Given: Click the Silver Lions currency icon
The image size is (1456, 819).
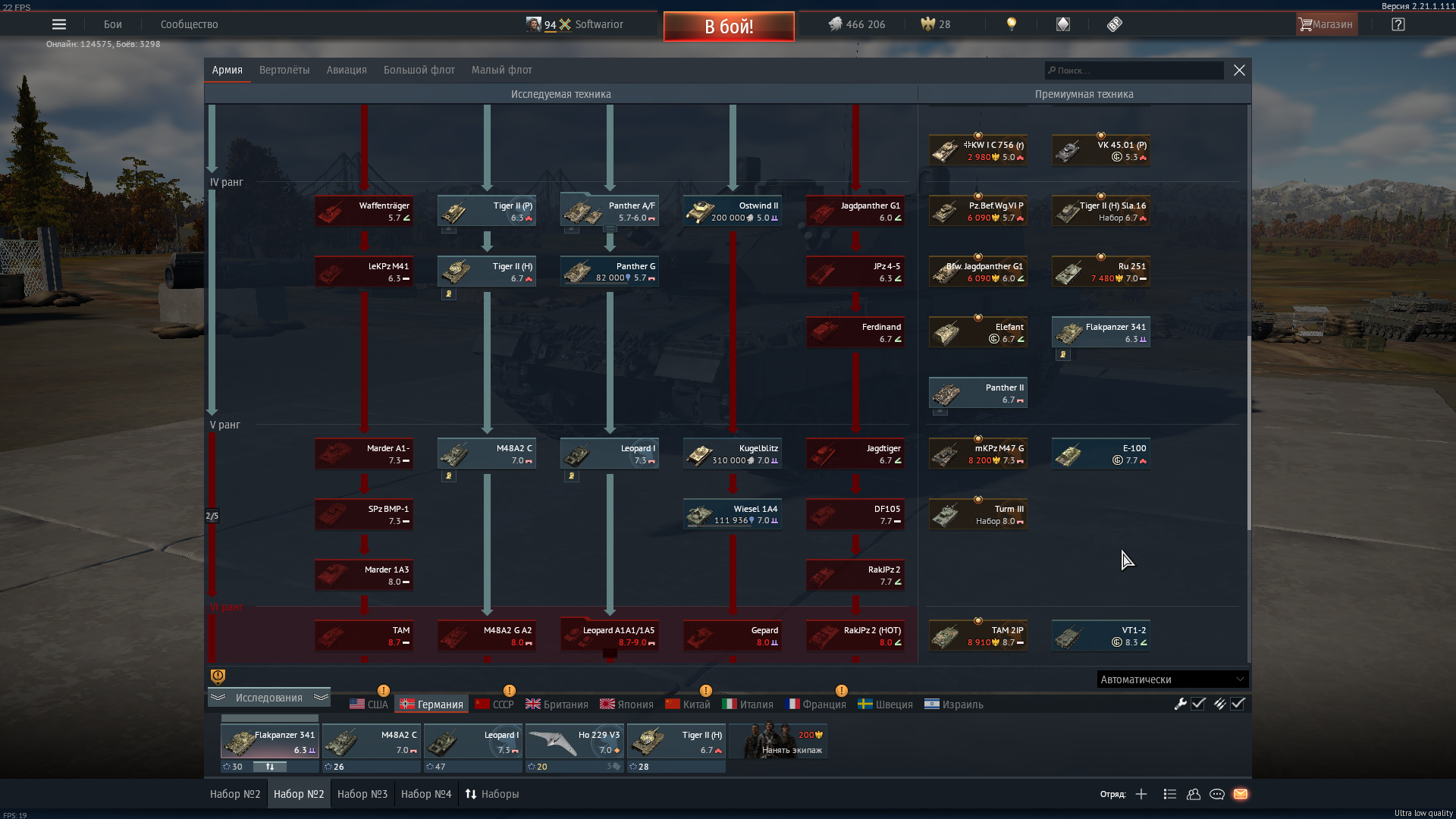Looking at the screenshot, I should click(x=835, y=24).
